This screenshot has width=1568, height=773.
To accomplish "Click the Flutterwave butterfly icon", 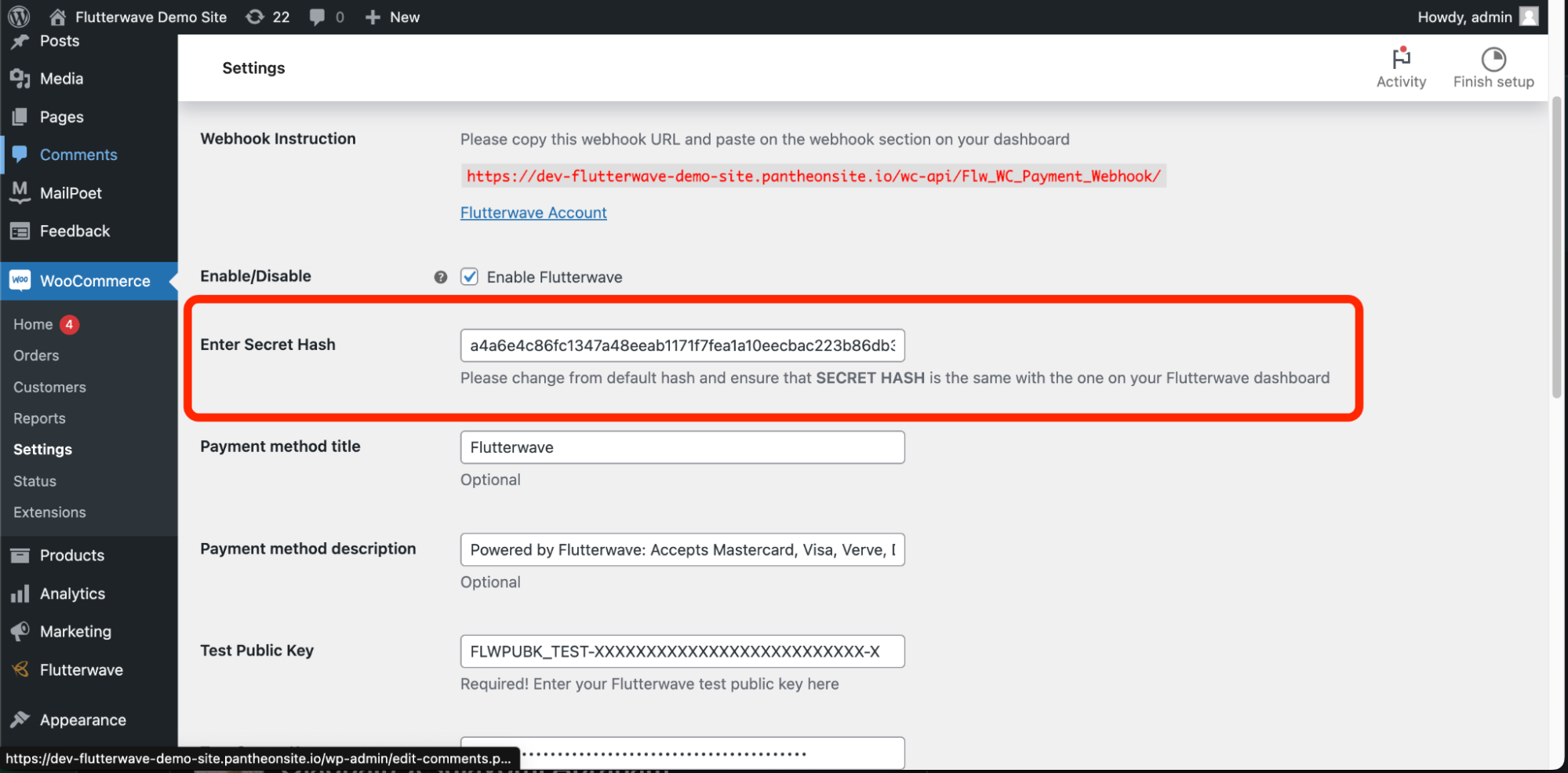I will (x=20, y=669).
